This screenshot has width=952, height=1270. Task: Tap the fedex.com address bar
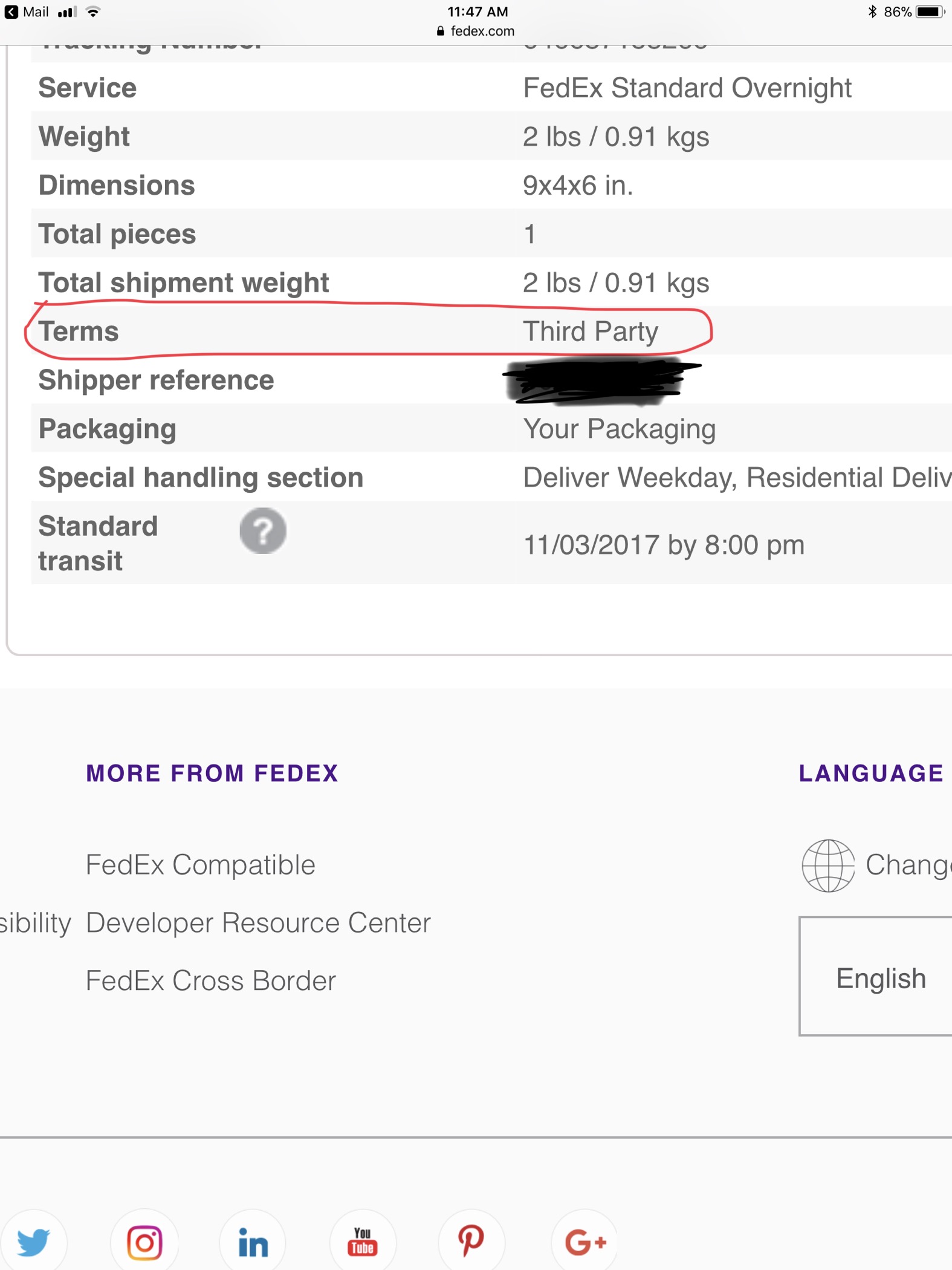(x=476, y=31)
